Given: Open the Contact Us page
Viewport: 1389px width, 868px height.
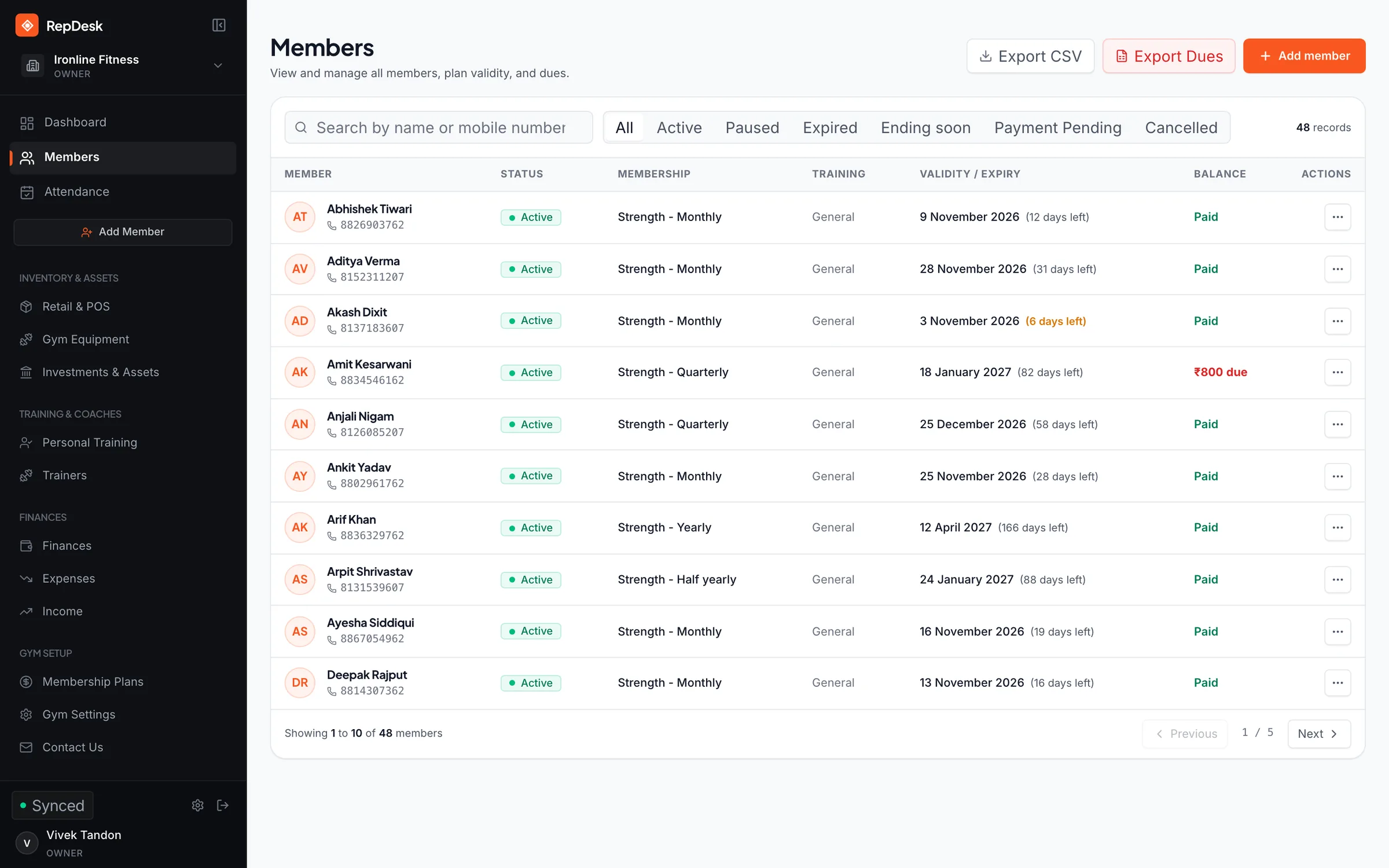Looking at the screenshot, I should 123,748.
